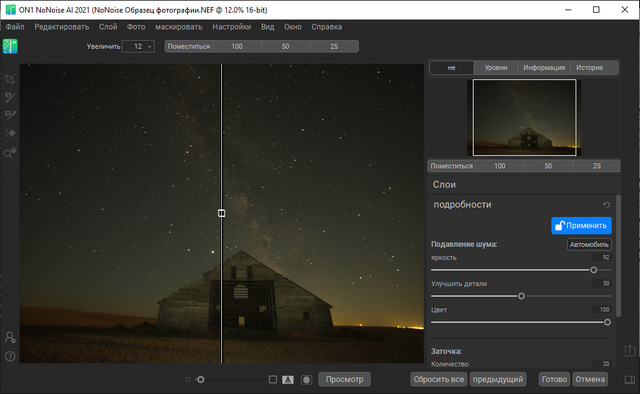Toggle the mask view A button

point(288,380)
